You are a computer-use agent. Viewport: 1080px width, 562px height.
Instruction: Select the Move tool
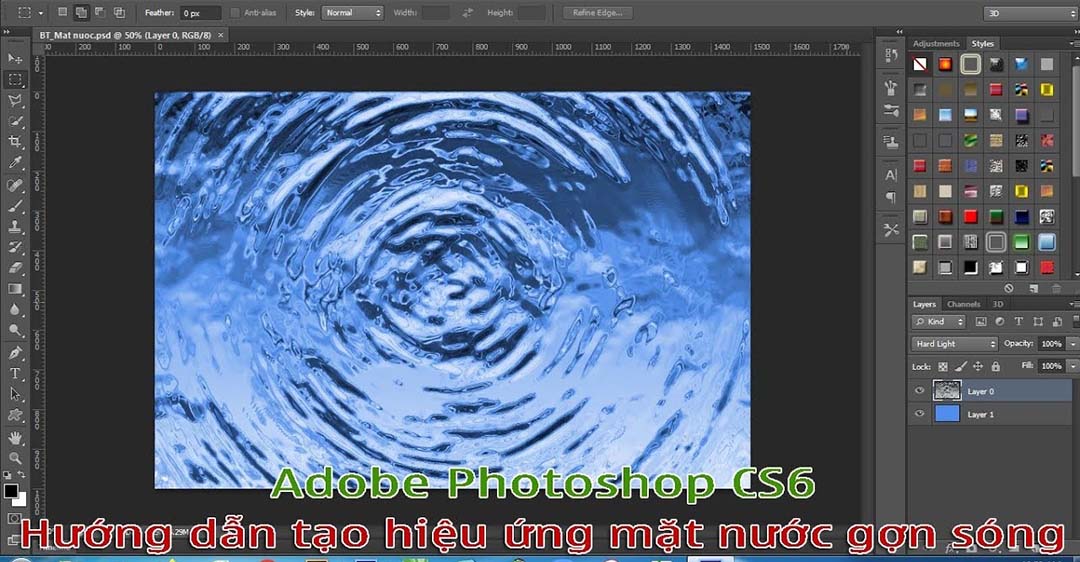pyautogui.click(x=14, y=59)
